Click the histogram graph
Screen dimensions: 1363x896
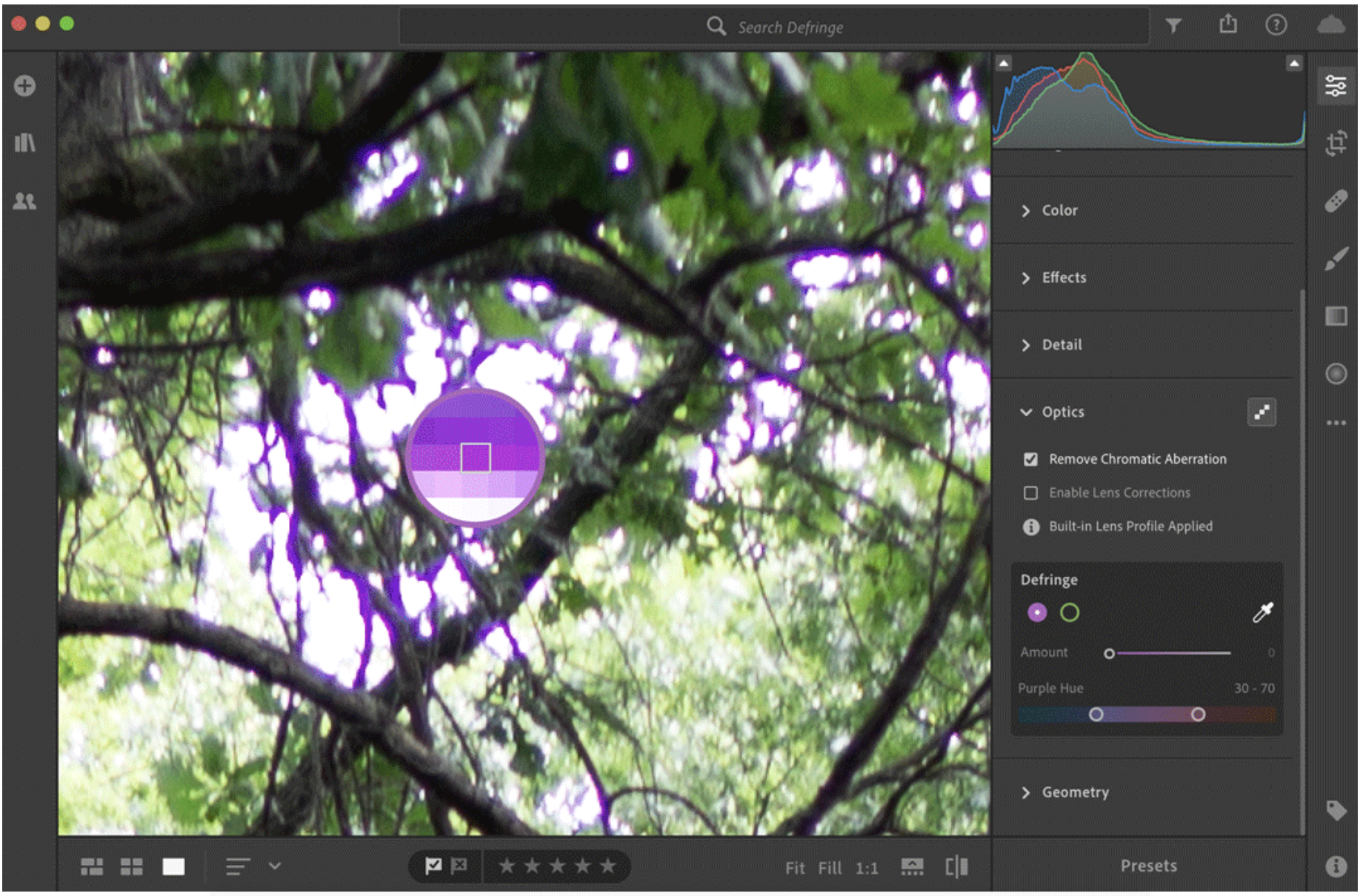[x=1148, y=99]
